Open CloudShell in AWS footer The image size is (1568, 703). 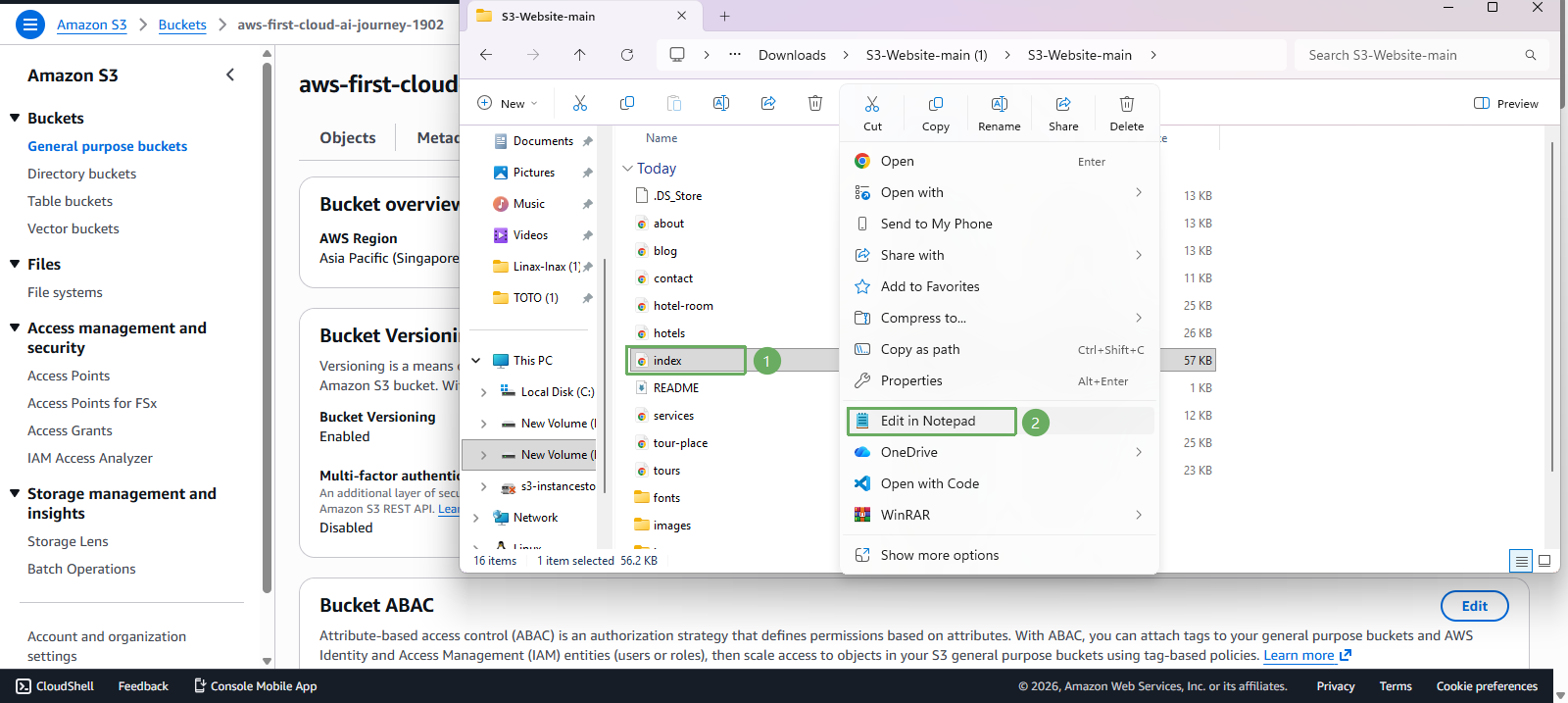pyautogui.click(x=56, y=686)
